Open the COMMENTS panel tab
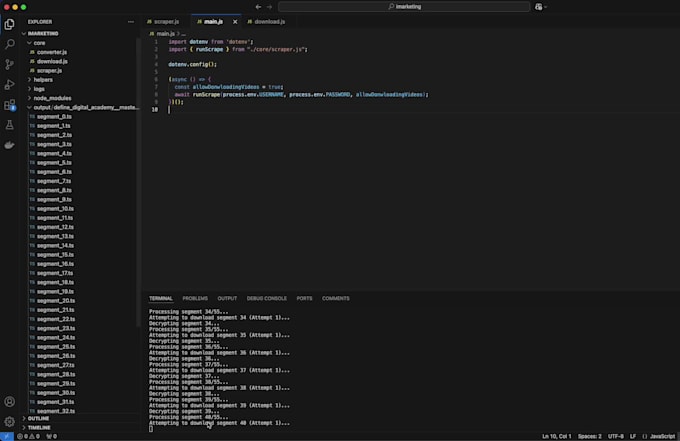Screen dimensions: 680x441 click(x=336, y=298)
